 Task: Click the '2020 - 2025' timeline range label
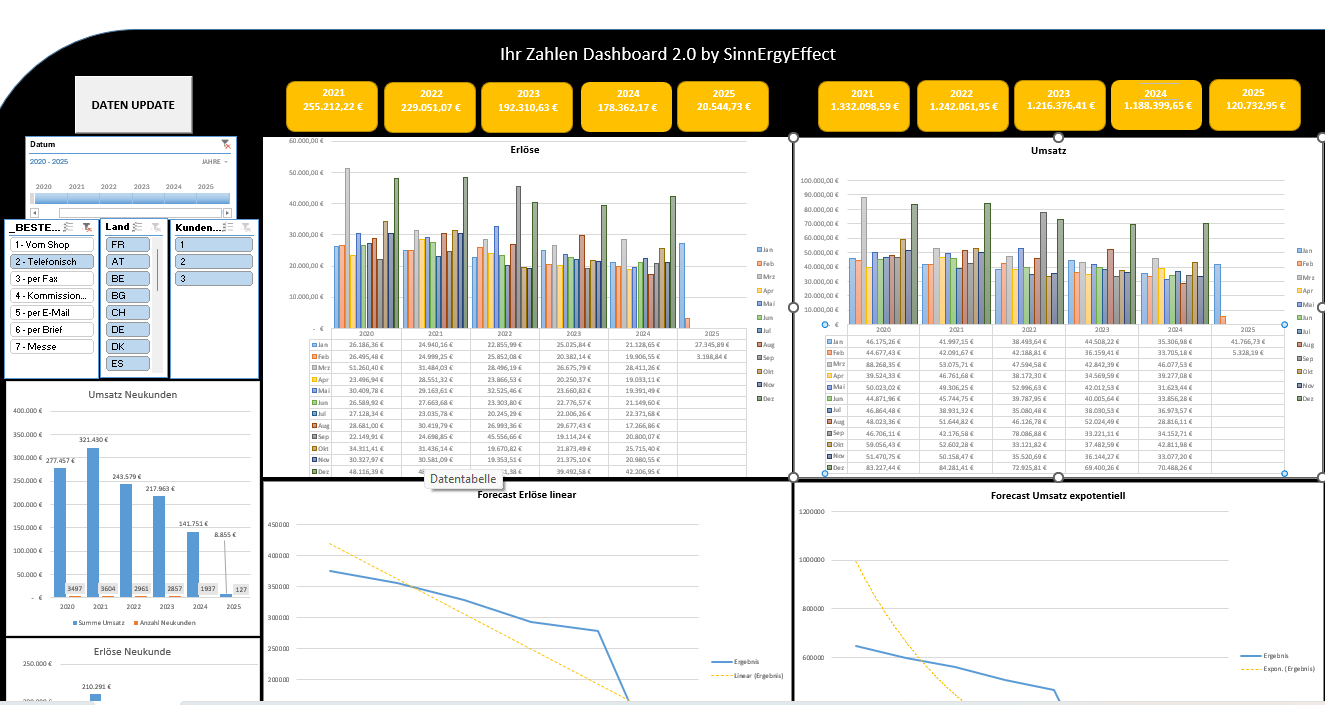pos(50,161)
